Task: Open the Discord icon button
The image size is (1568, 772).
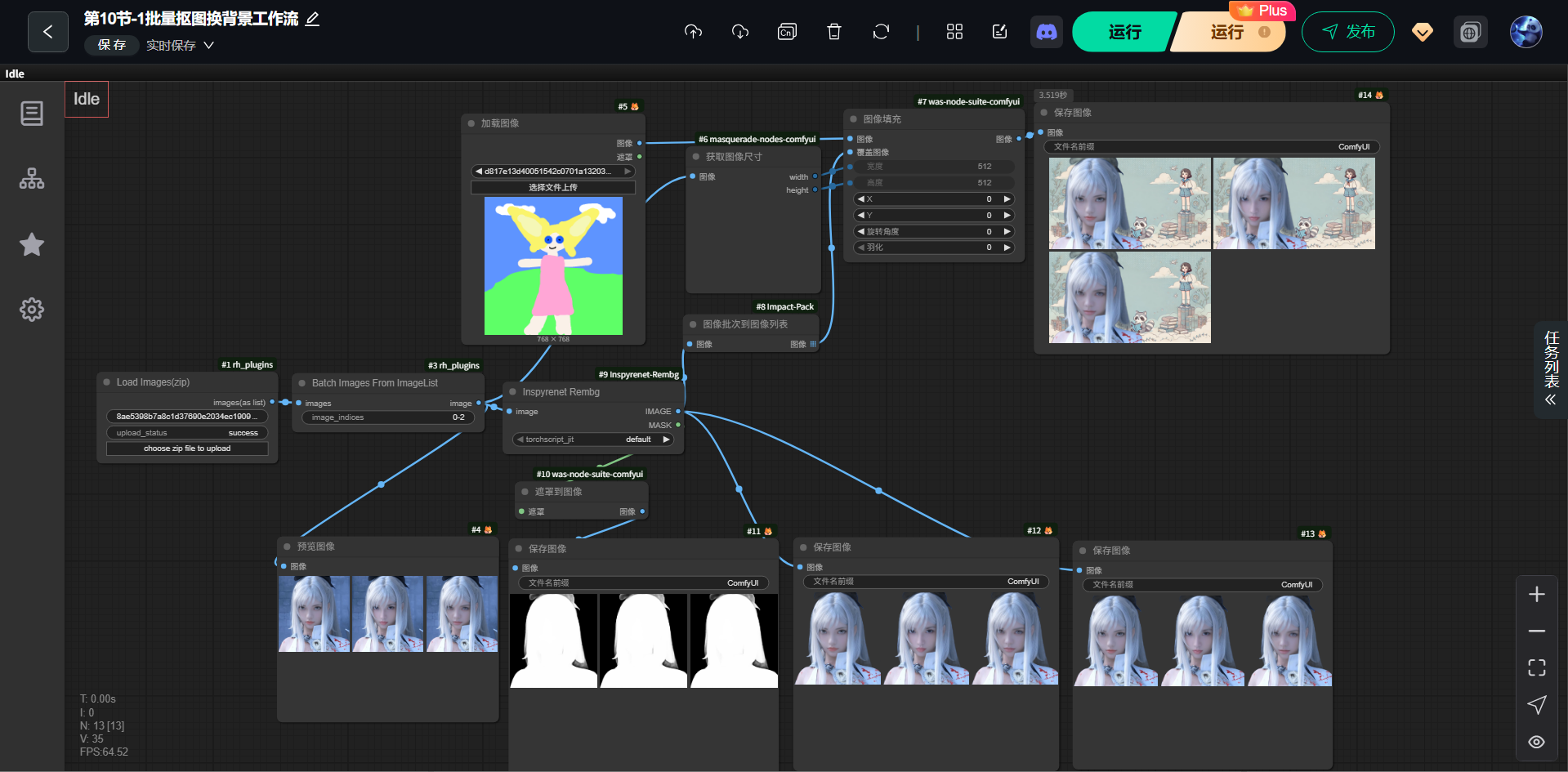Action: coord(1047,32)
